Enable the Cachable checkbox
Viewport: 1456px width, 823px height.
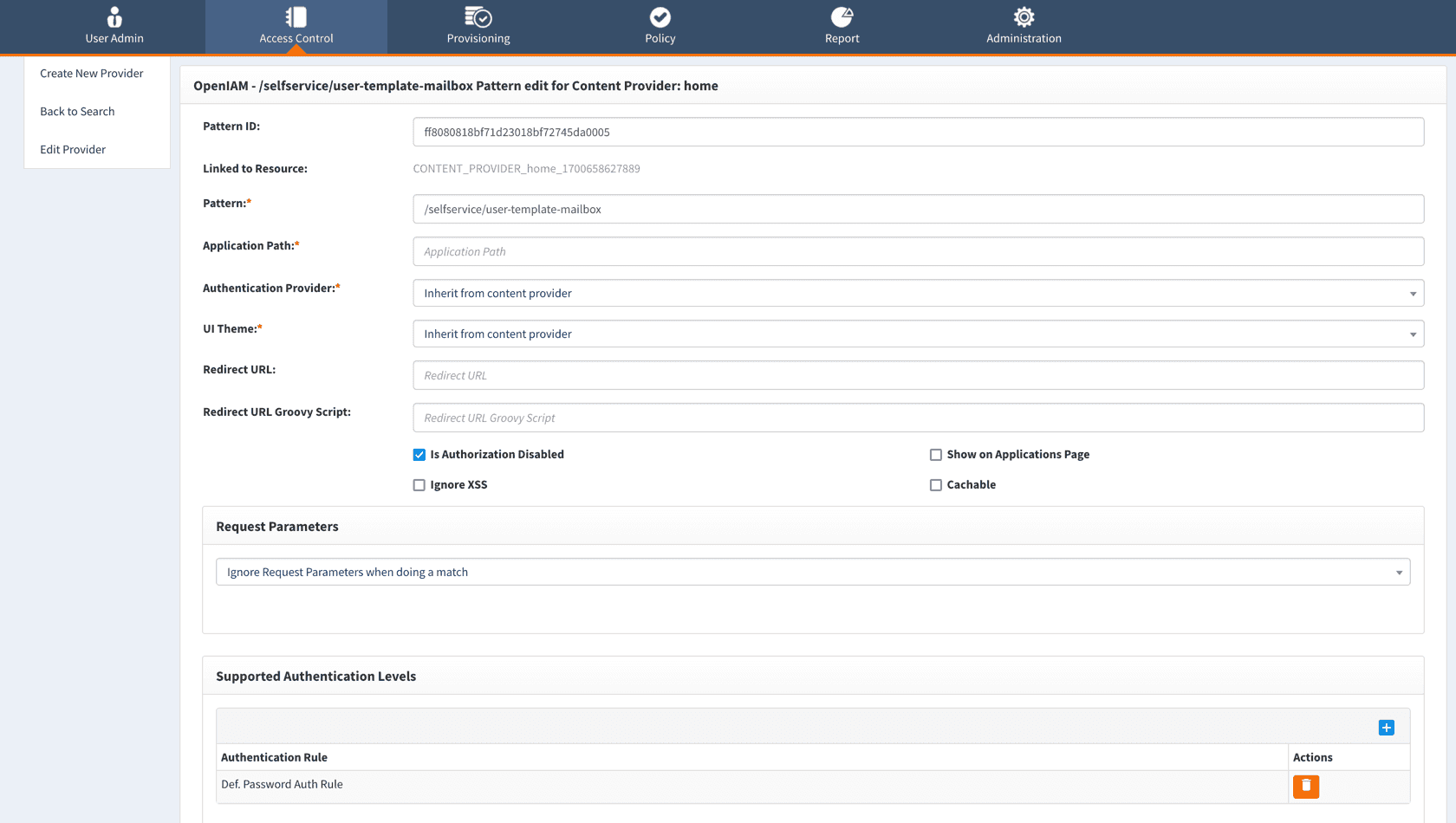coord(936,485)
